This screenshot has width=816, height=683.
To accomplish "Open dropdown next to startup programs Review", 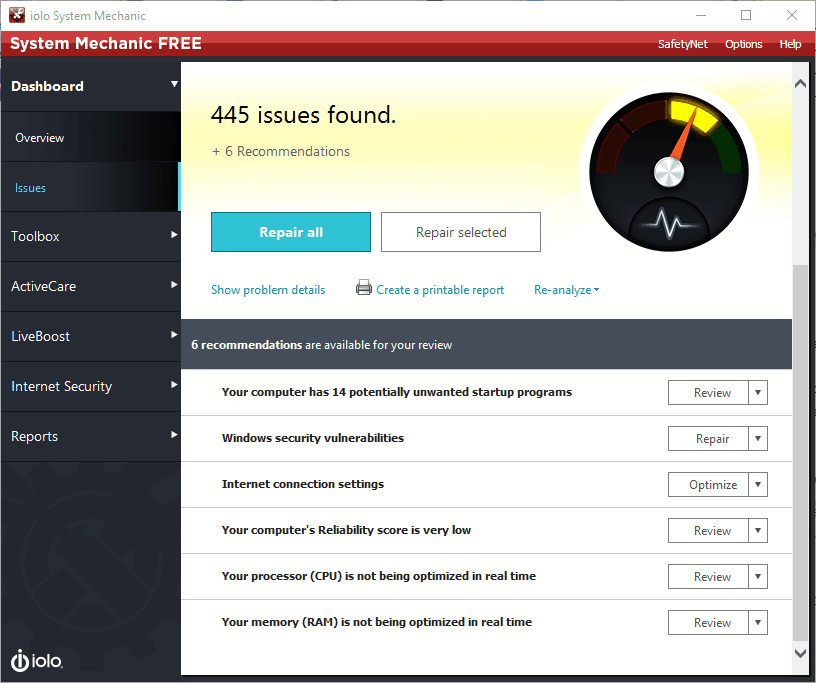I will (x=758, y=393).
